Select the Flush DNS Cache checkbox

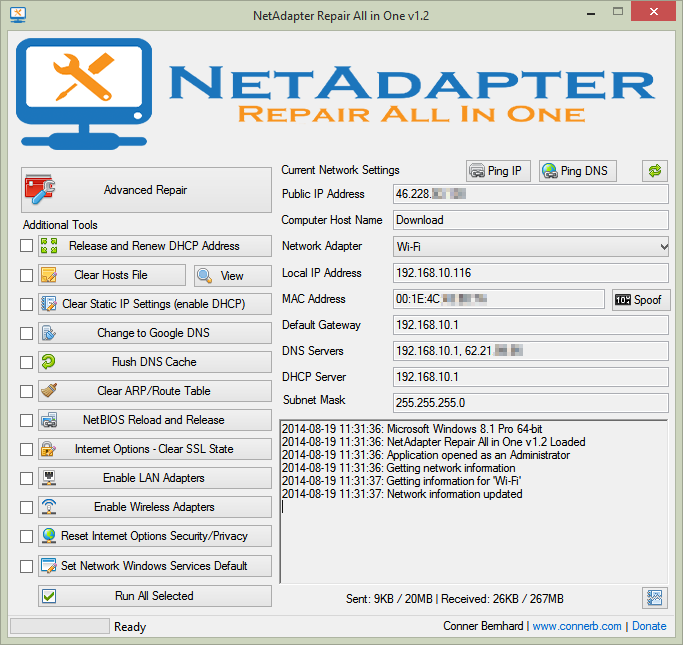27,362
